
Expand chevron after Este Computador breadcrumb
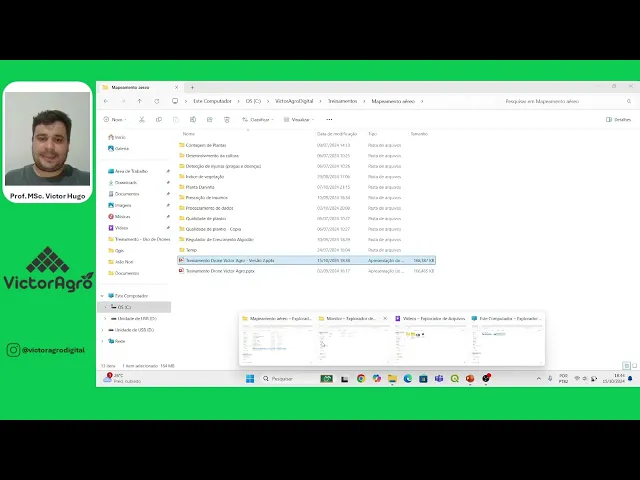point(239,101)
